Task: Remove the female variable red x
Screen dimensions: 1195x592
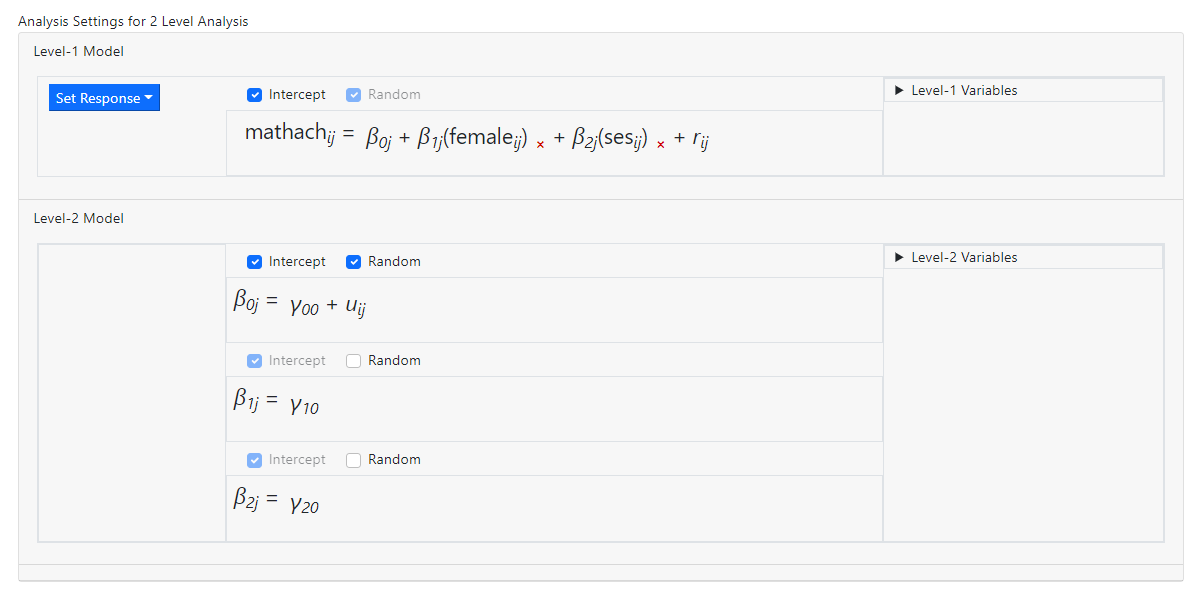Action: (541, 145)
